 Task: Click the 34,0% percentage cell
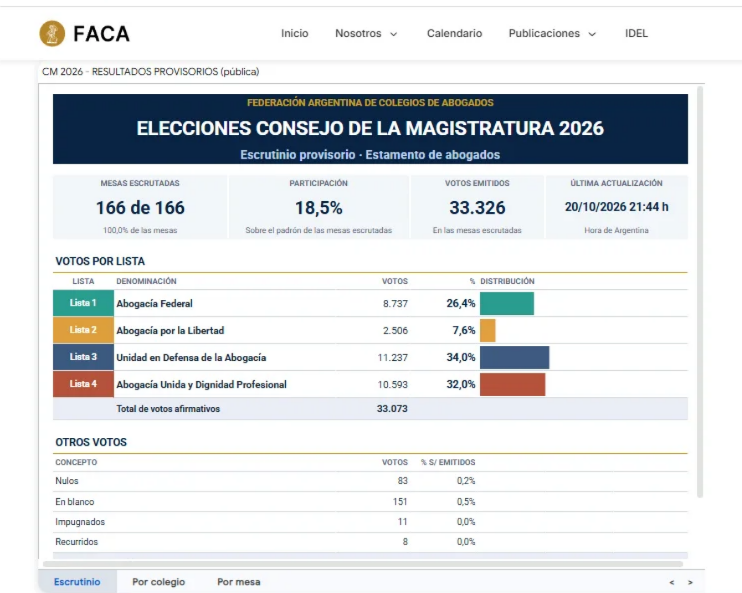(x=460, y=357)
